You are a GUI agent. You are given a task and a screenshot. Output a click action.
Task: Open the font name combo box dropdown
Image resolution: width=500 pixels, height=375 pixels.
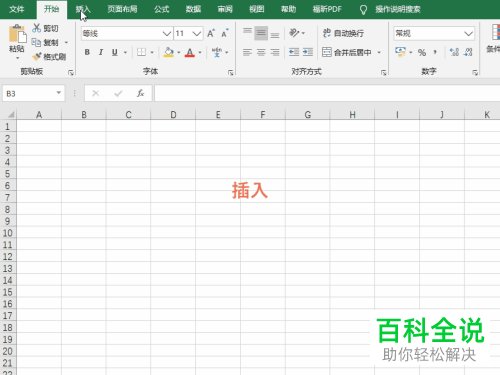pos(167,33)
